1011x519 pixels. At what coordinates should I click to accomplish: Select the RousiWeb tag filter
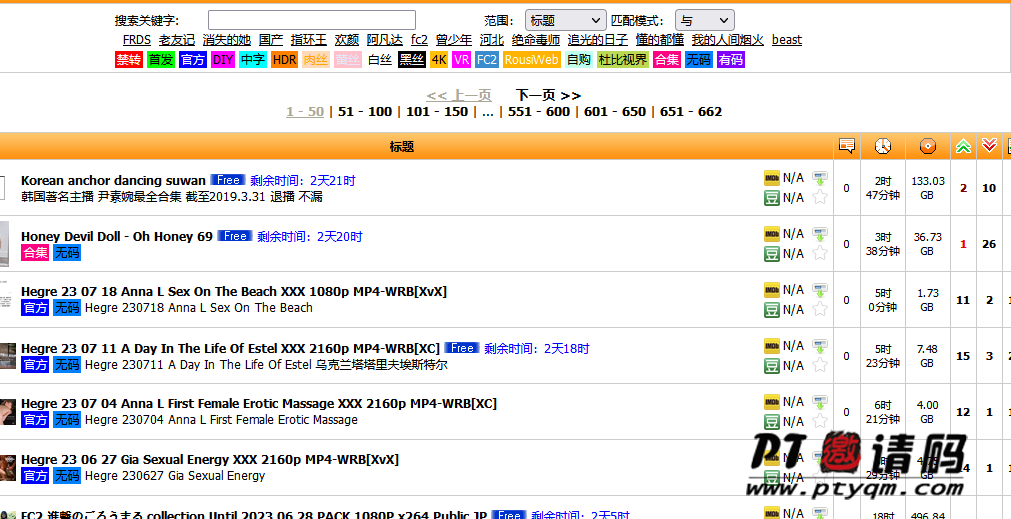pos(531,60)
